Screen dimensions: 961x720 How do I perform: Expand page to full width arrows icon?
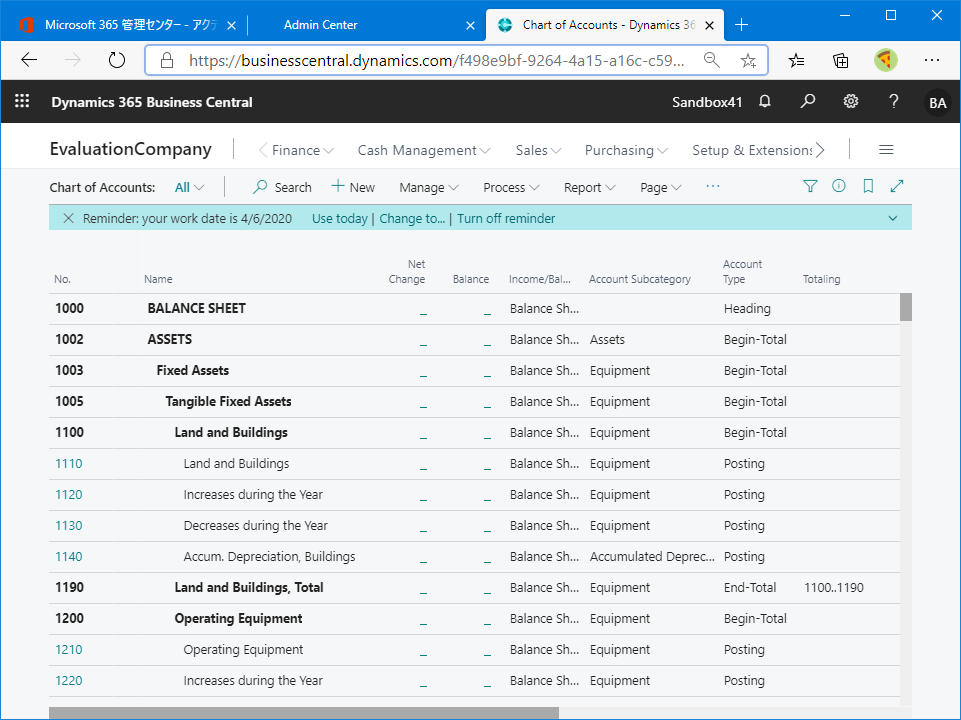(897, 186)
